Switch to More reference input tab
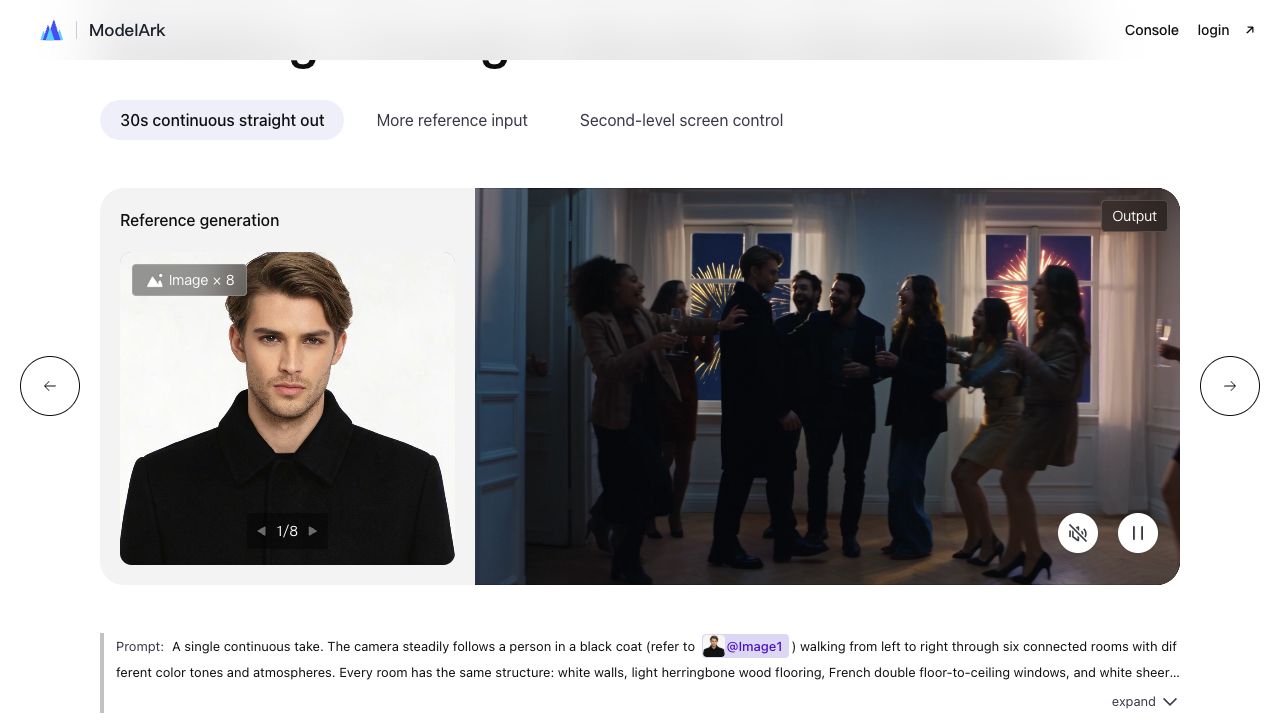This screenshot has height=720, width=1280. click(x=452, y=120)
